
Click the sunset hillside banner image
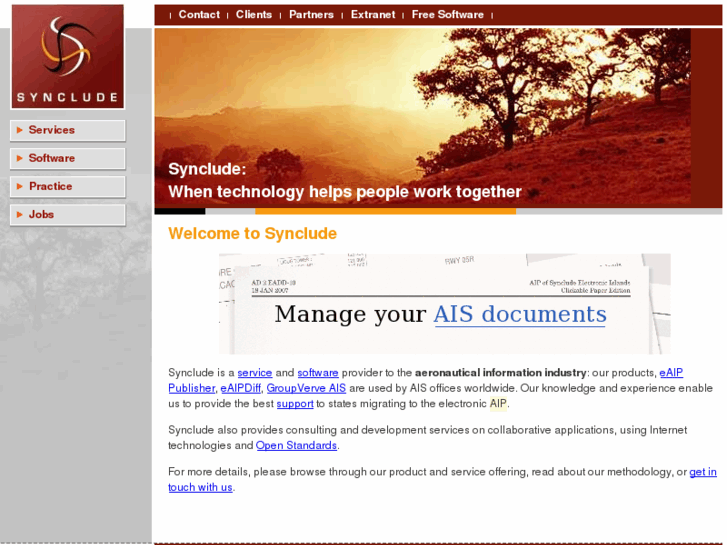pos(422,117)
